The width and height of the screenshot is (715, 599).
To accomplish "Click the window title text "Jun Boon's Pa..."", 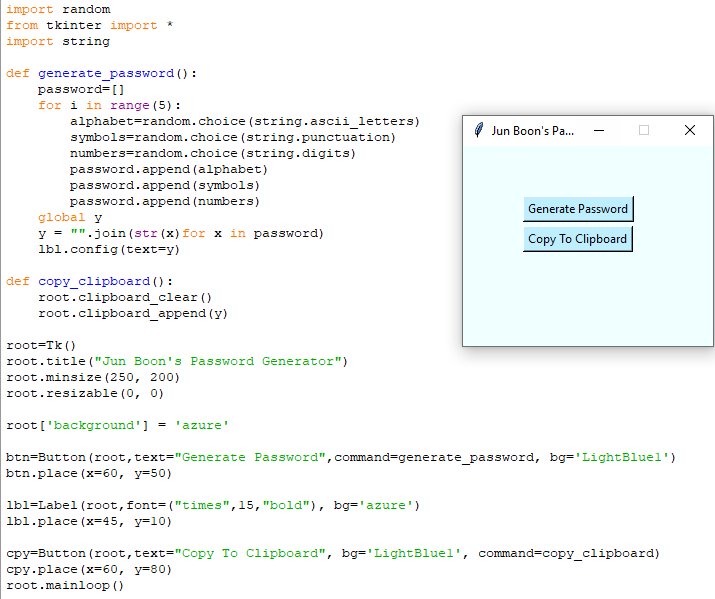I will coord(532,130).
